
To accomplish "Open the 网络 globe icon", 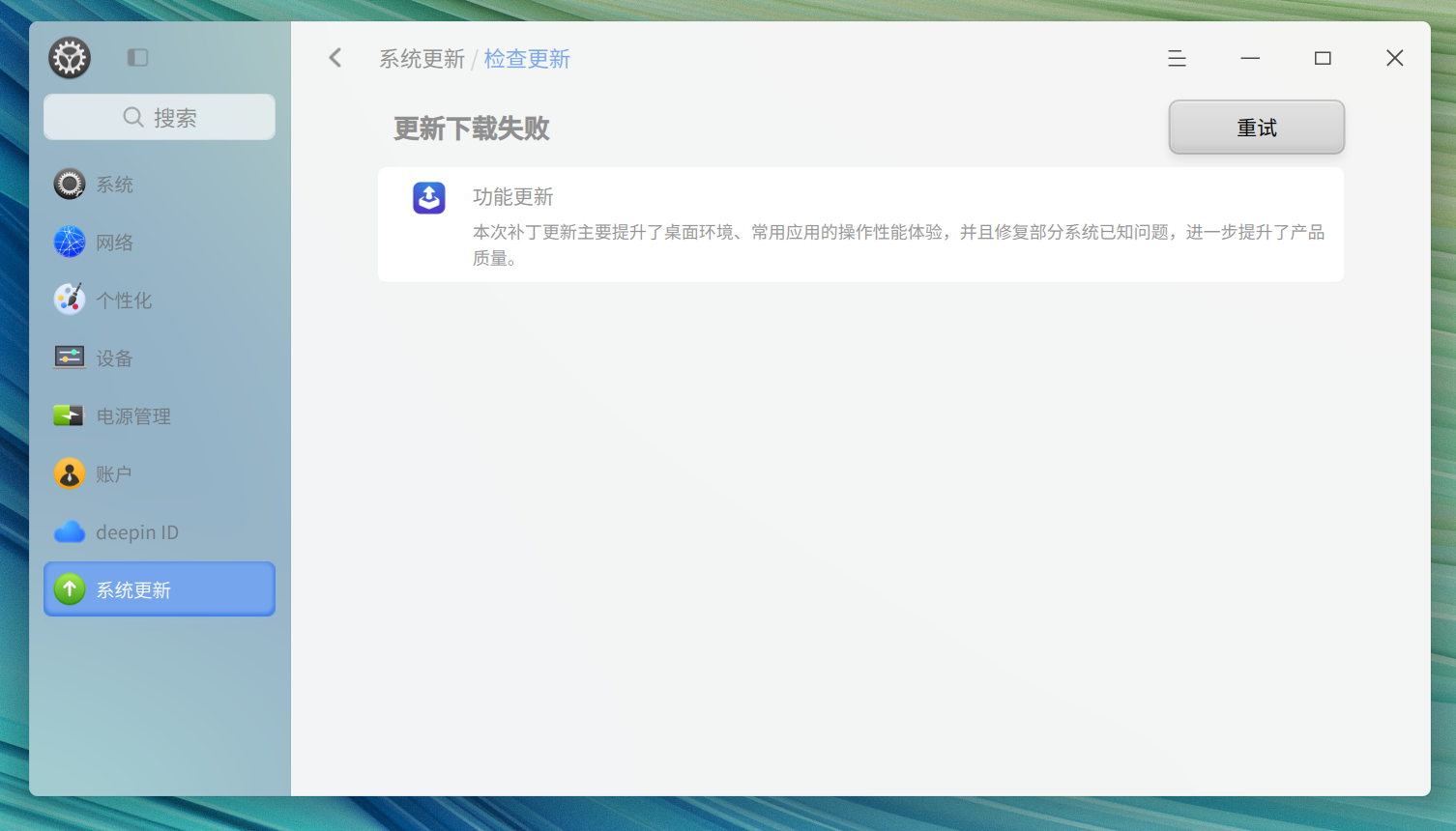I will click(70, 242).
